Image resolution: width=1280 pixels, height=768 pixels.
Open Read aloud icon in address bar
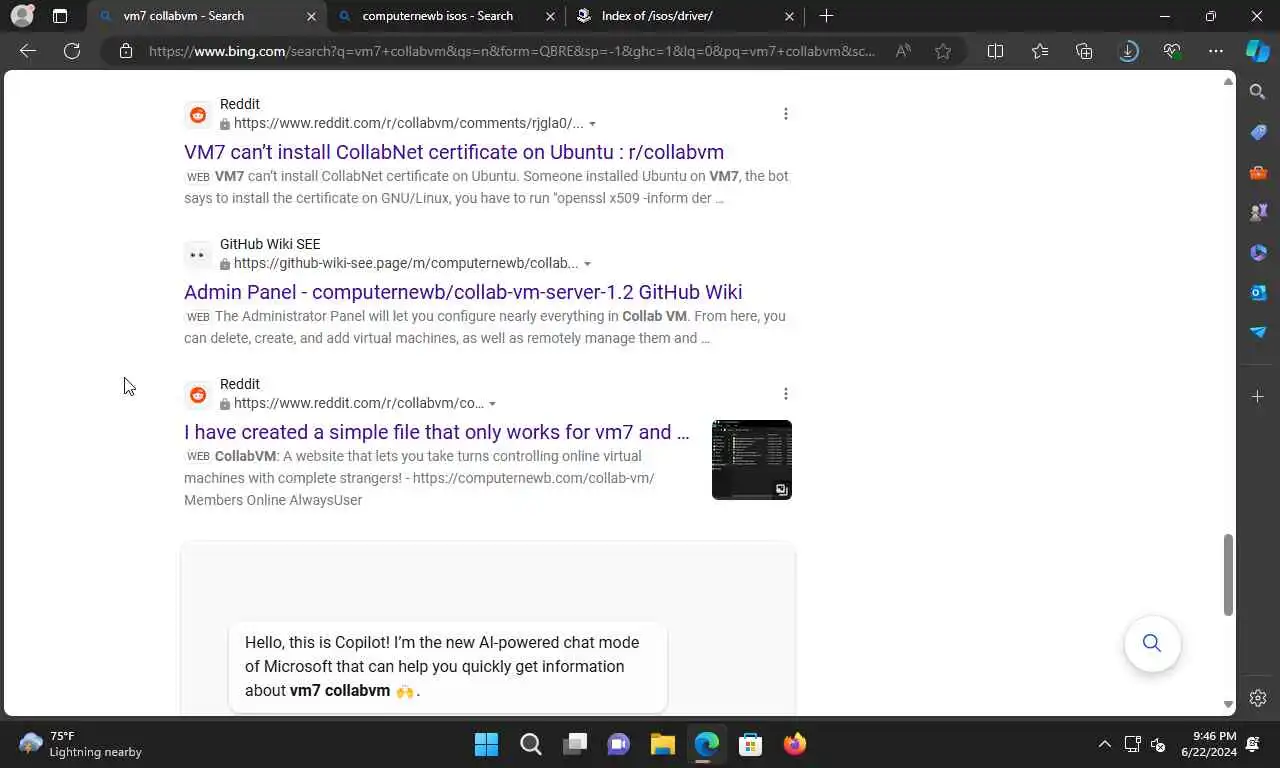click(903, 51)
